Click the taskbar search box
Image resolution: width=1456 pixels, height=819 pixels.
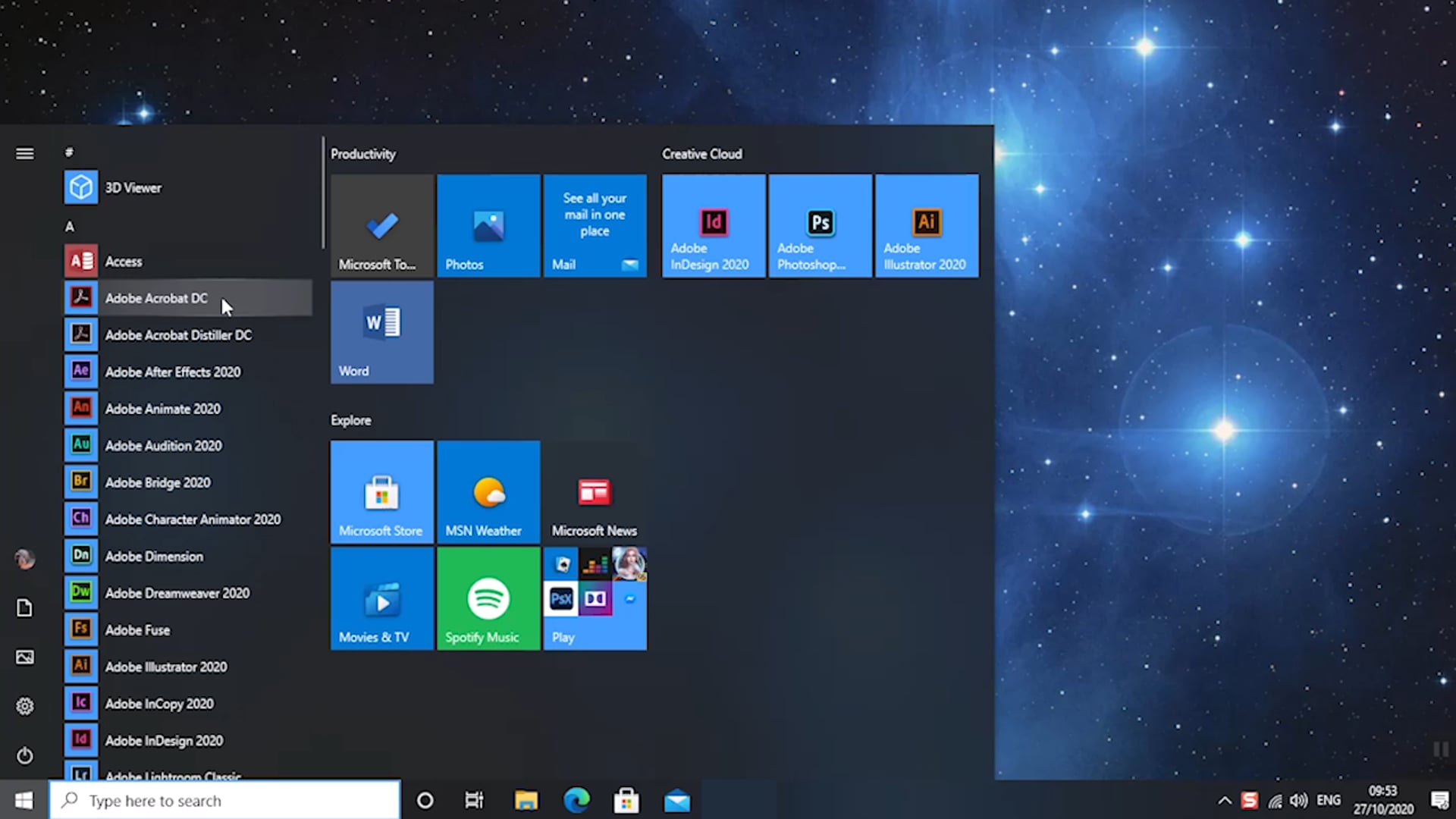click(225, 800)
